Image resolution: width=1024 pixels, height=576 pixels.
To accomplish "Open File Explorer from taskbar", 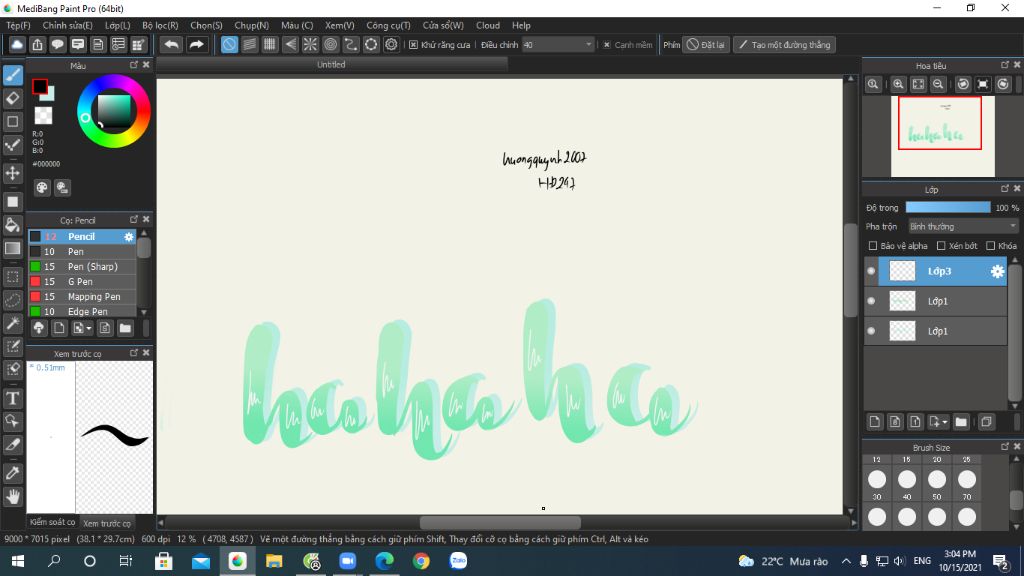I will tap(274, 560).
